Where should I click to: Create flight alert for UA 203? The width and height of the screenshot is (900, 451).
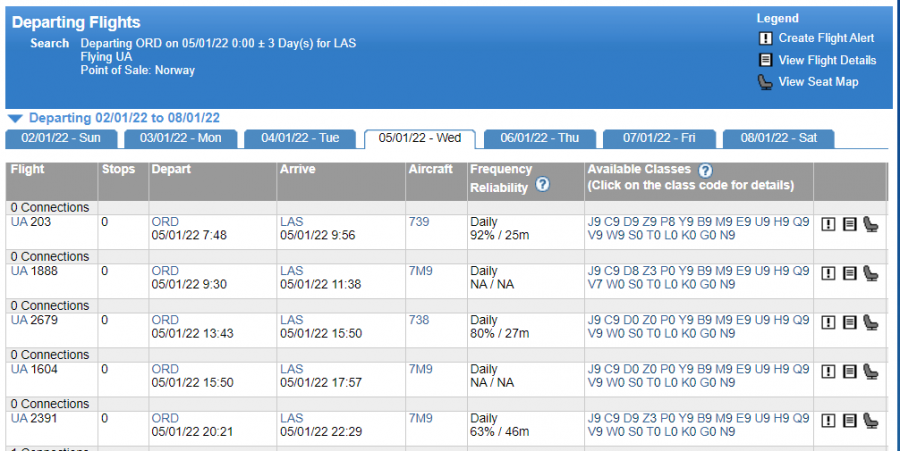click(828, 224)
